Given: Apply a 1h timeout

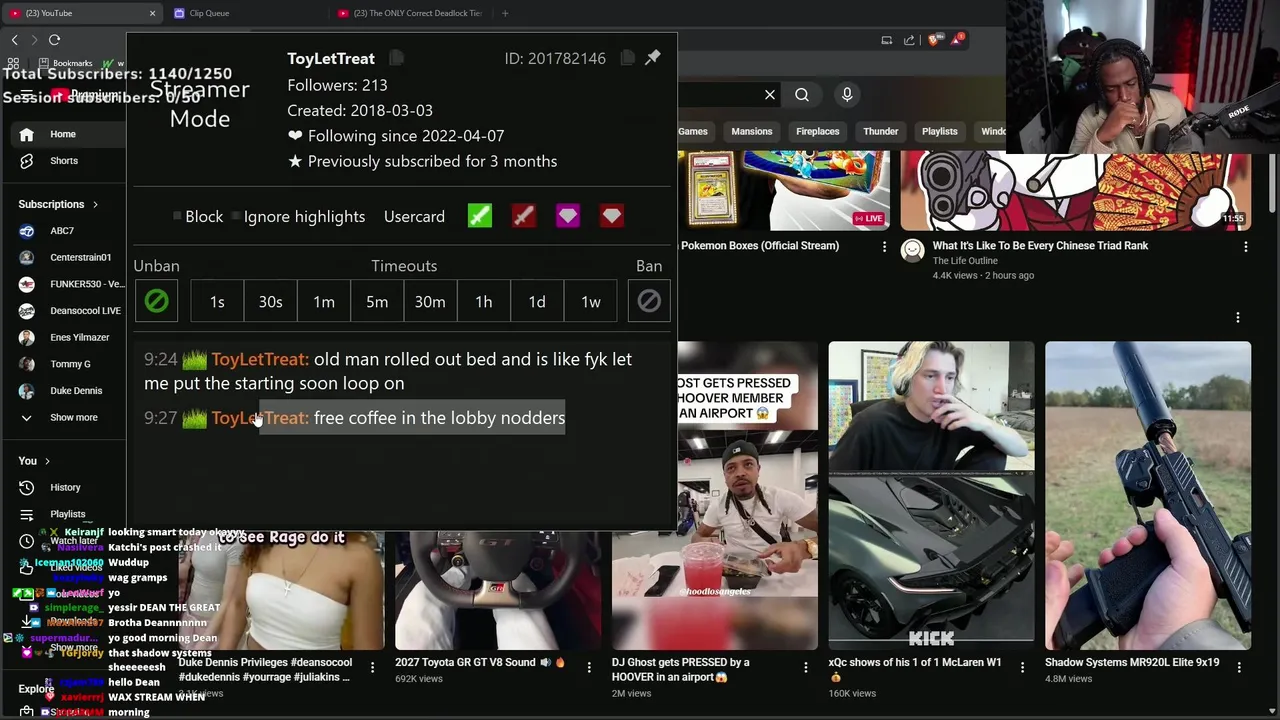Looking at the screenshot, I should (484, 301).
